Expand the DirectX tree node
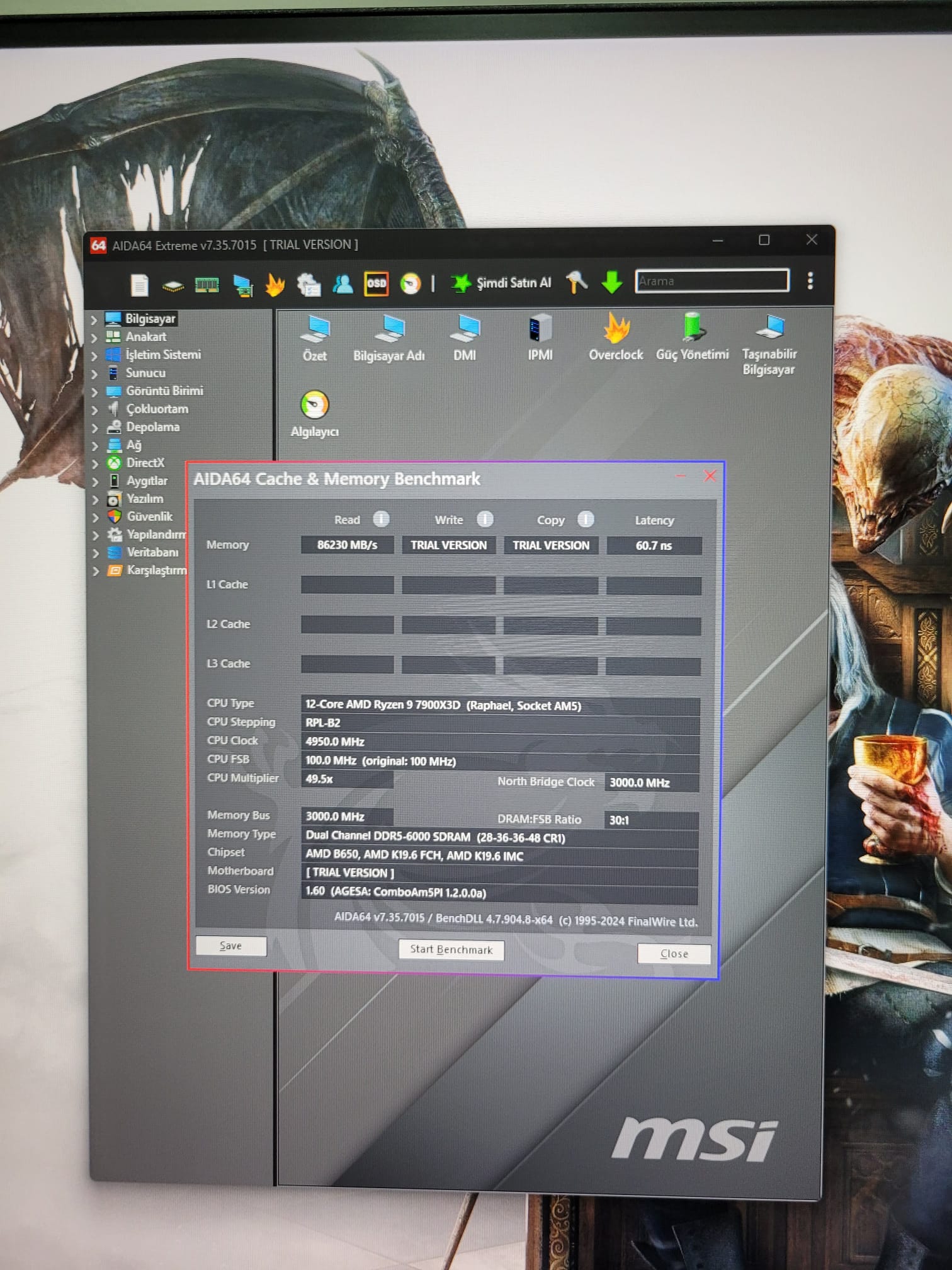Viewport: 952px width, 1270px height. point(94,464)
